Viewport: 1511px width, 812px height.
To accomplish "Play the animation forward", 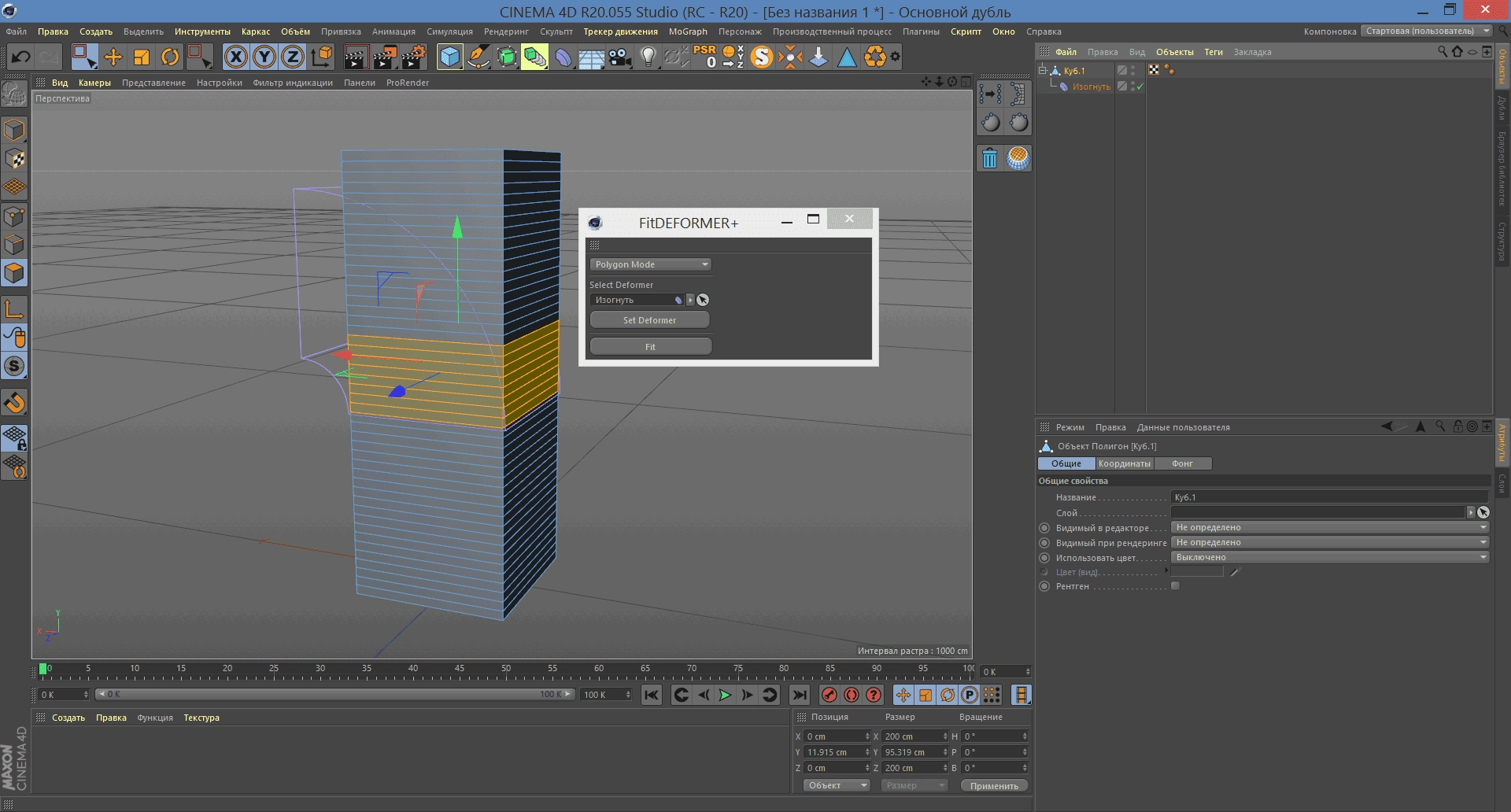I will [x=725, y=695].
